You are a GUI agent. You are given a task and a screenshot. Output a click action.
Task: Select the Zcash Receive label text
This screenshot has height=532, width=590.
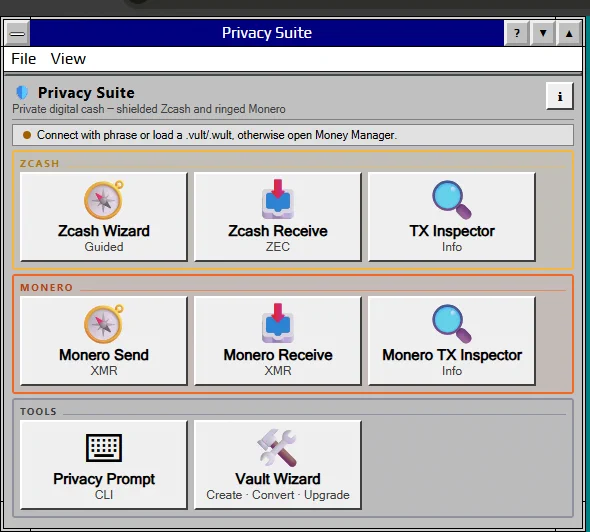click(278, 231)
